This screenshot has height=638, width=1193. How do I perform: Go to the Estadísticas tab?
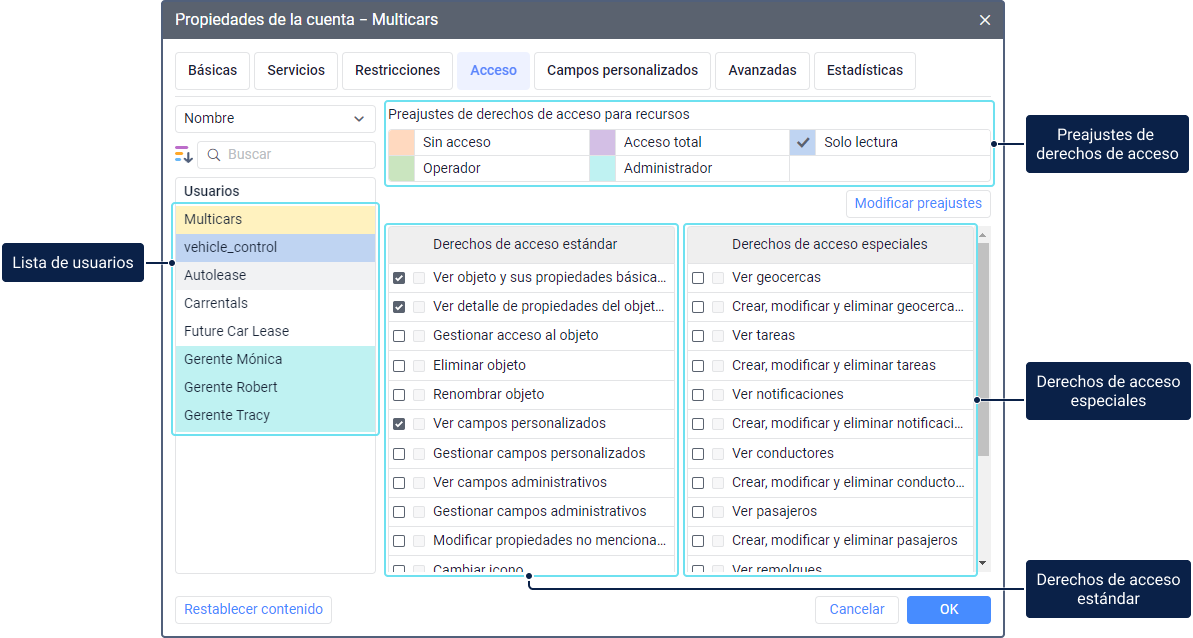tap(864, 70)
